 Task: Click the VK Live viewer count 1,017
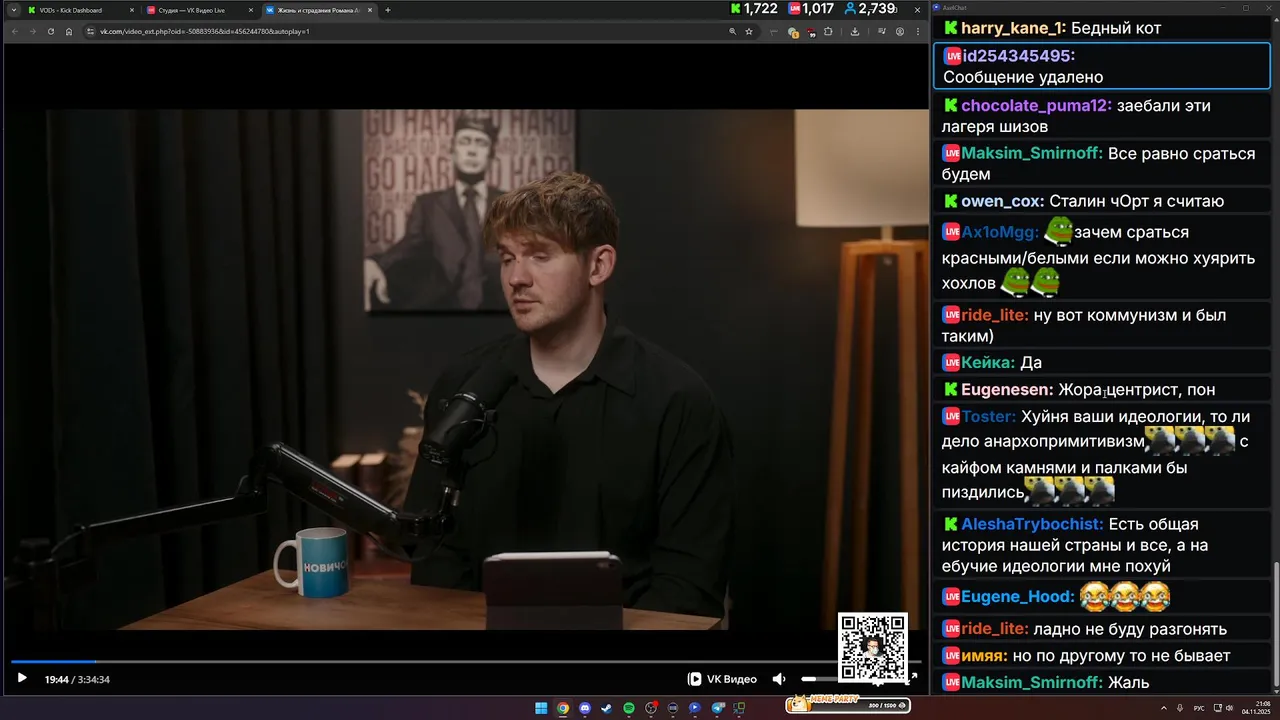[811, 9]
